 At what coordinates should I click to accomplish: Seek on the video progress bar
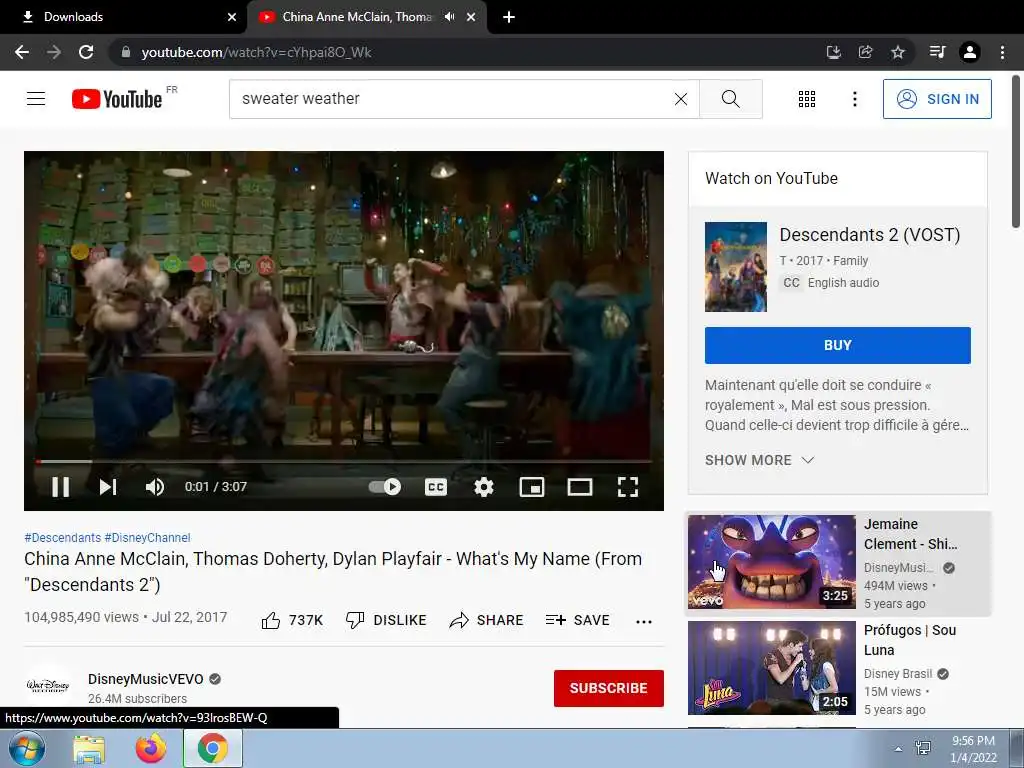(344, 461)
